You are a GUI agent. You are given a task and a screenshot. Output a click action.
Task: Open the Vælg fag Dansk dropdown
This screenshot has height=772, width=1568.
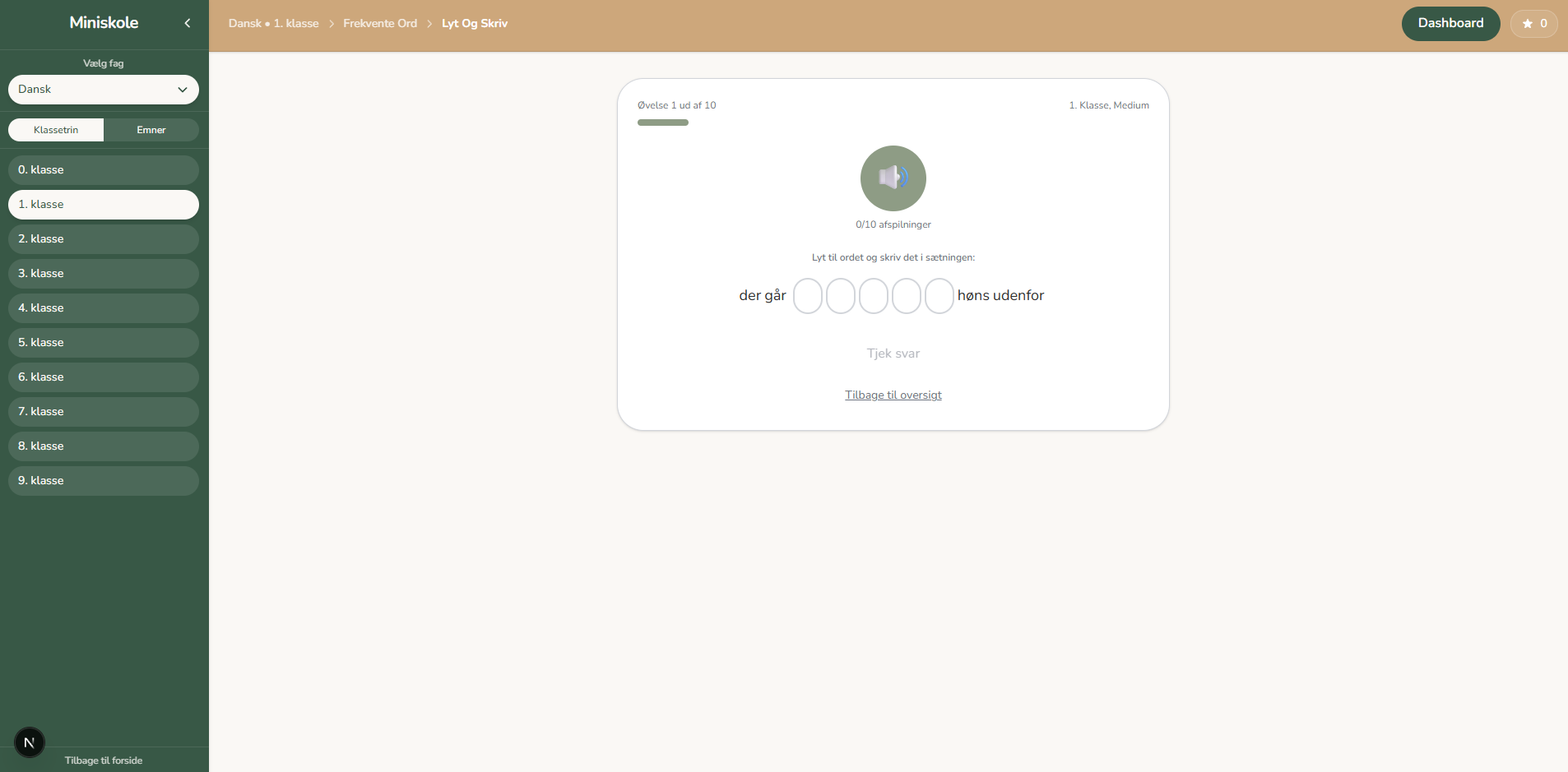click(x=104, y=90)
